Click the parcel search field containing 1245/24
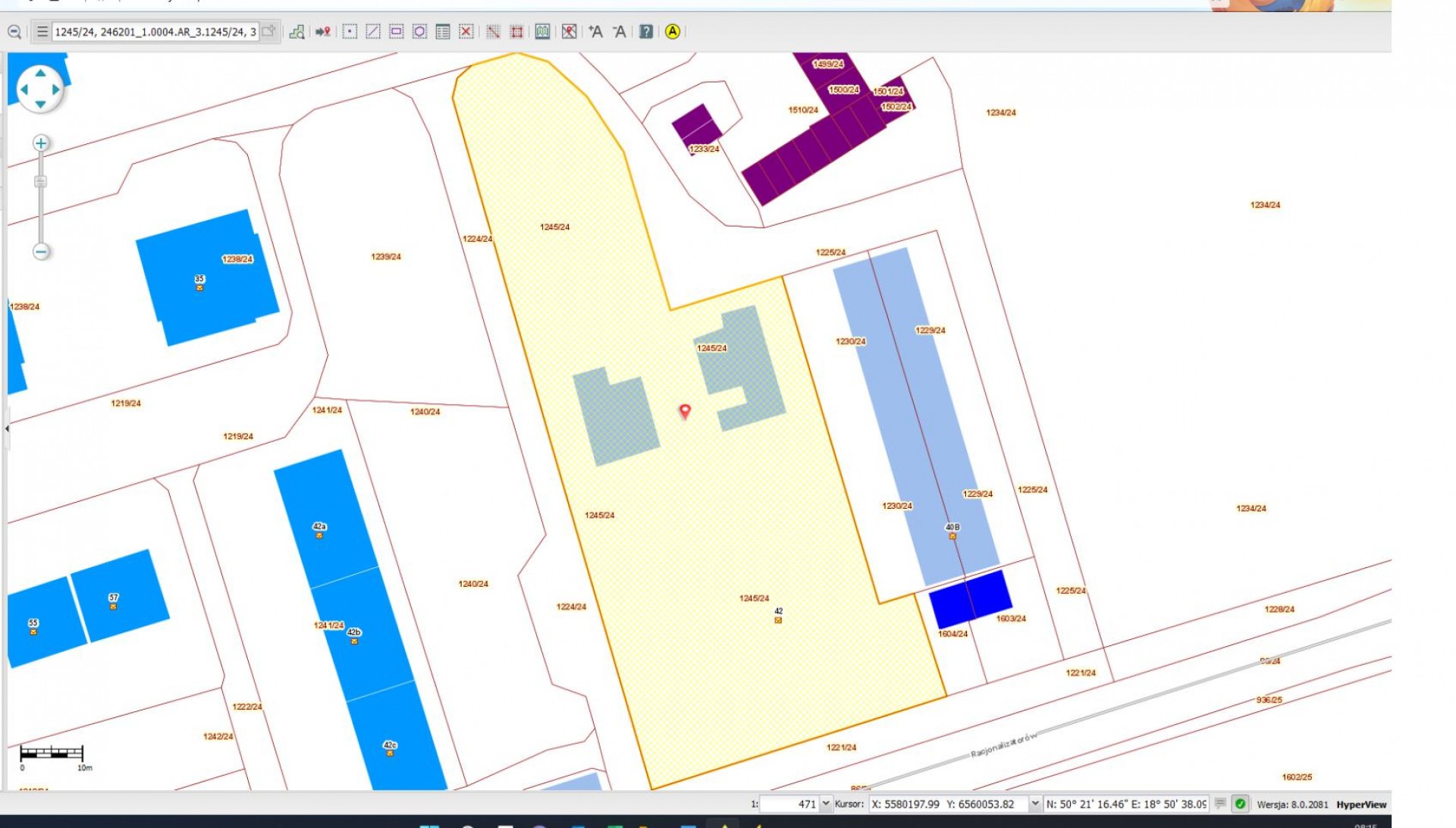 155,32
